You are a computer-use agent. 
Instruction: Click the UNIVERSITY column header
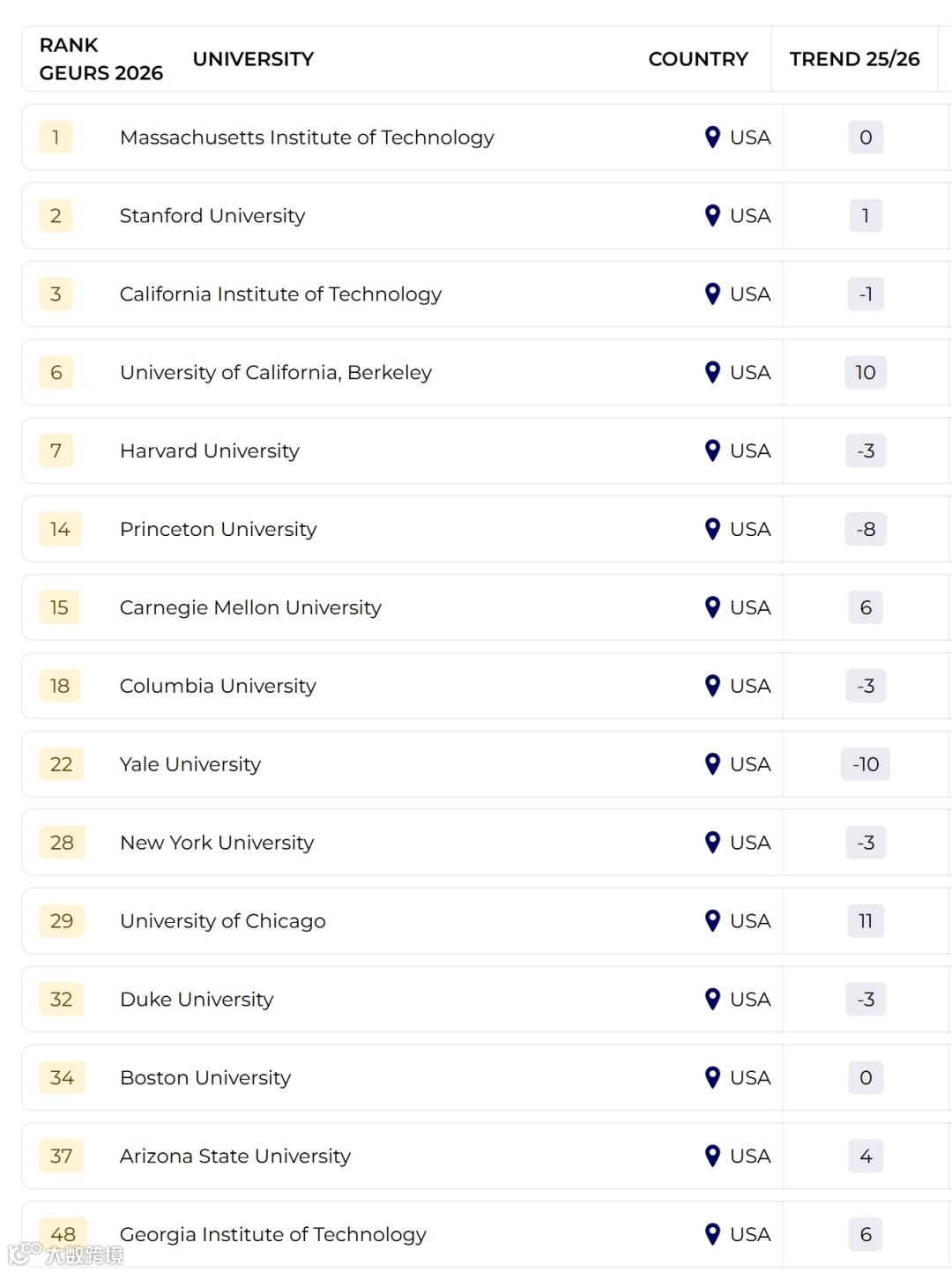(253, 59)
